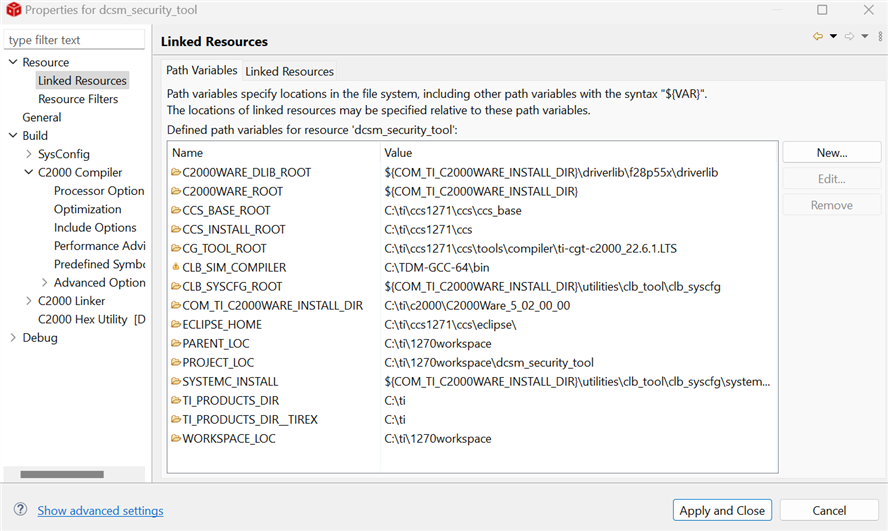Viewport: 888px width, 531px height.
Task: Select value C:\ti\c2000\C2000Ware_5_02_00_00
Action: click(477, 305)
